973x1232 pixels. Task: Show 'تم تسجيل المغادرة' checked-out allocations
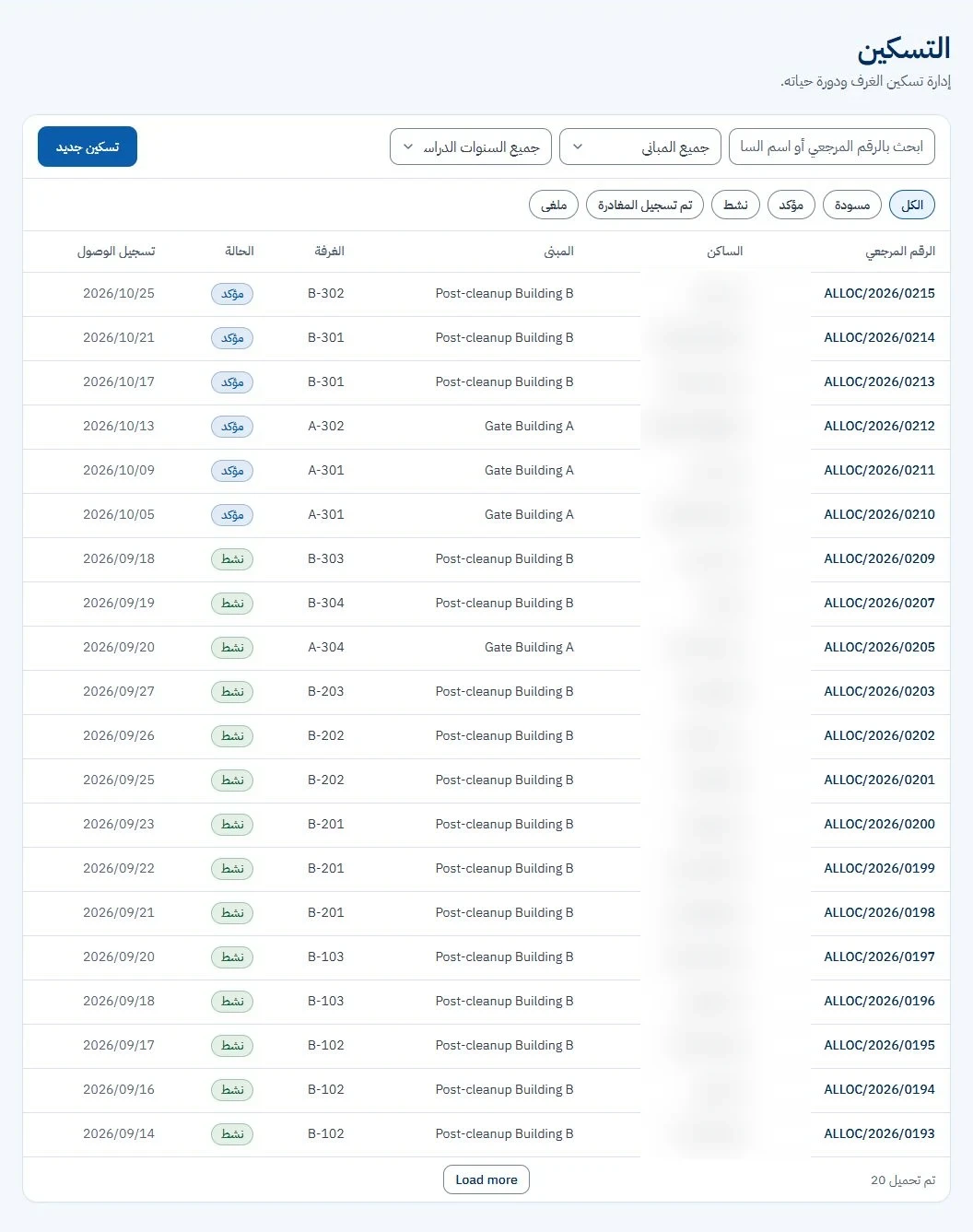645,205
